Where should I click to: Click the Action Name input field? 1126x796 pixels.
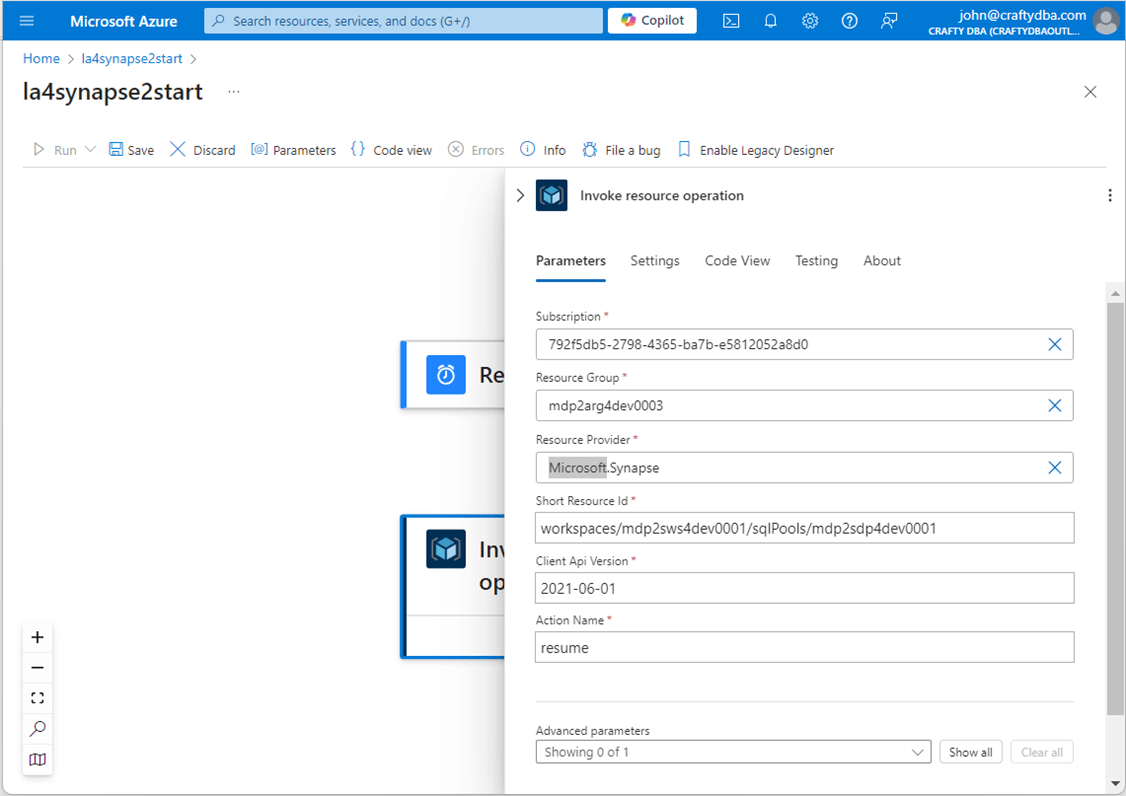tap(804, 648)
